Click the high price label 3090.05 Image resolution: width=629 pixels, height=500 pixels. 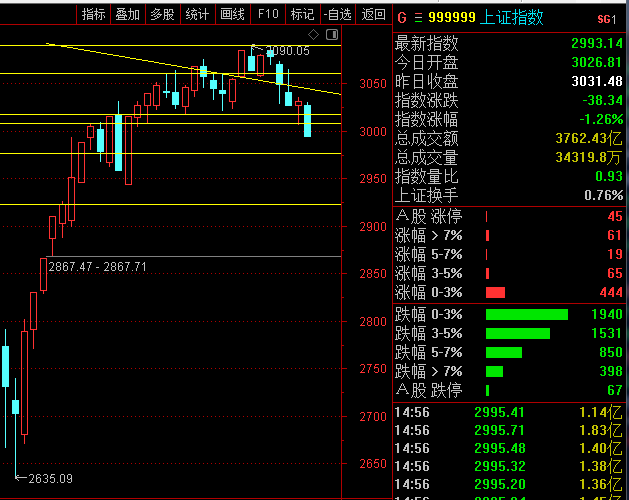[x=287, y=51]
